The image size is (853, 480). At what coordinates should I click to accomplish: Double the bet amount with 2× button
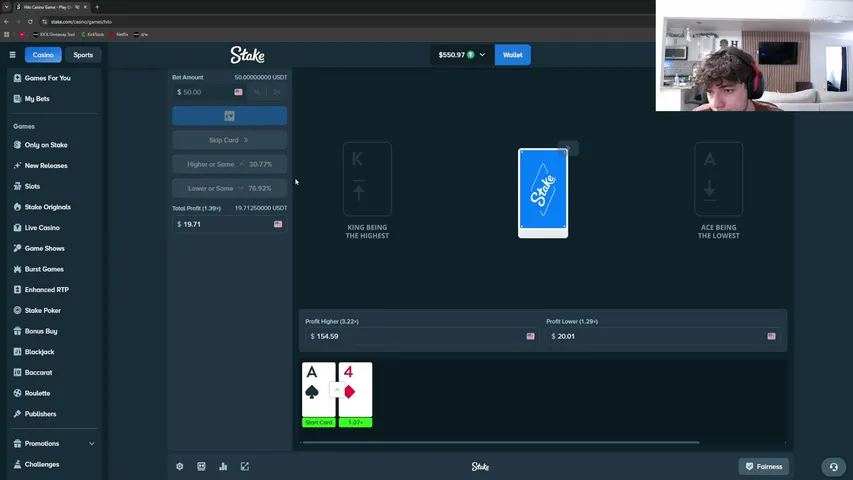point(277,92)
